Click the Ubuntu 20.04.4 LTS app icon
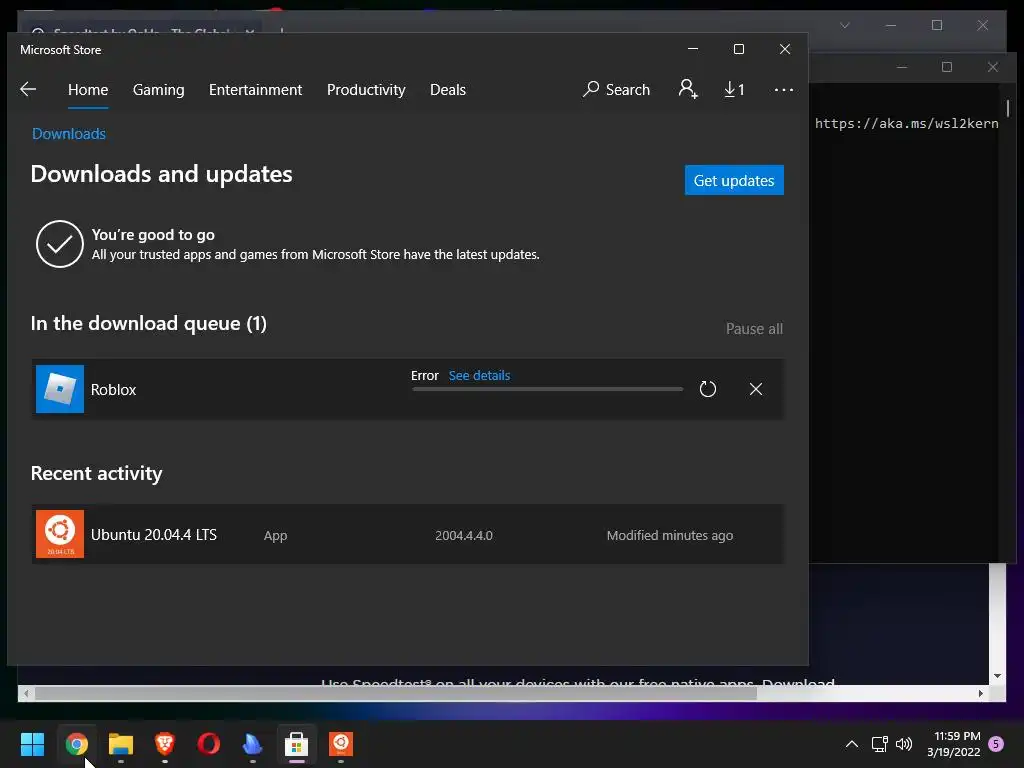Image resolution: width=1024 pixels, height=768 pixels. click(x=59, y=534)
